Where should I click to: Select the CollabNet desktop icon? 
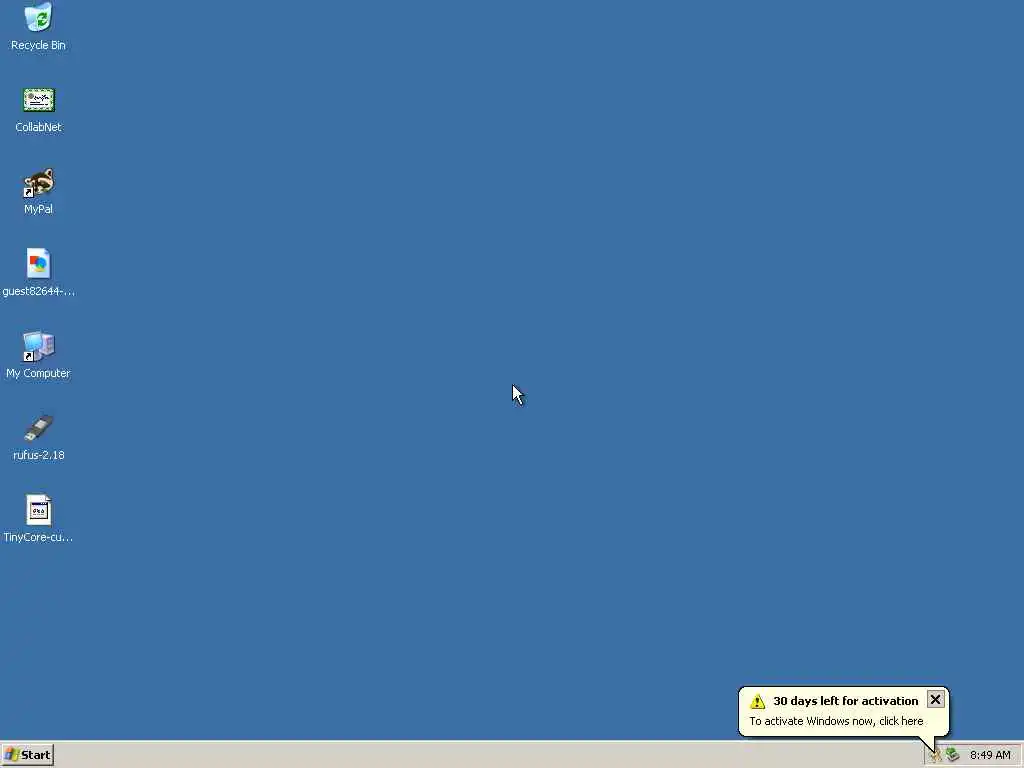(x=39, y=100)
